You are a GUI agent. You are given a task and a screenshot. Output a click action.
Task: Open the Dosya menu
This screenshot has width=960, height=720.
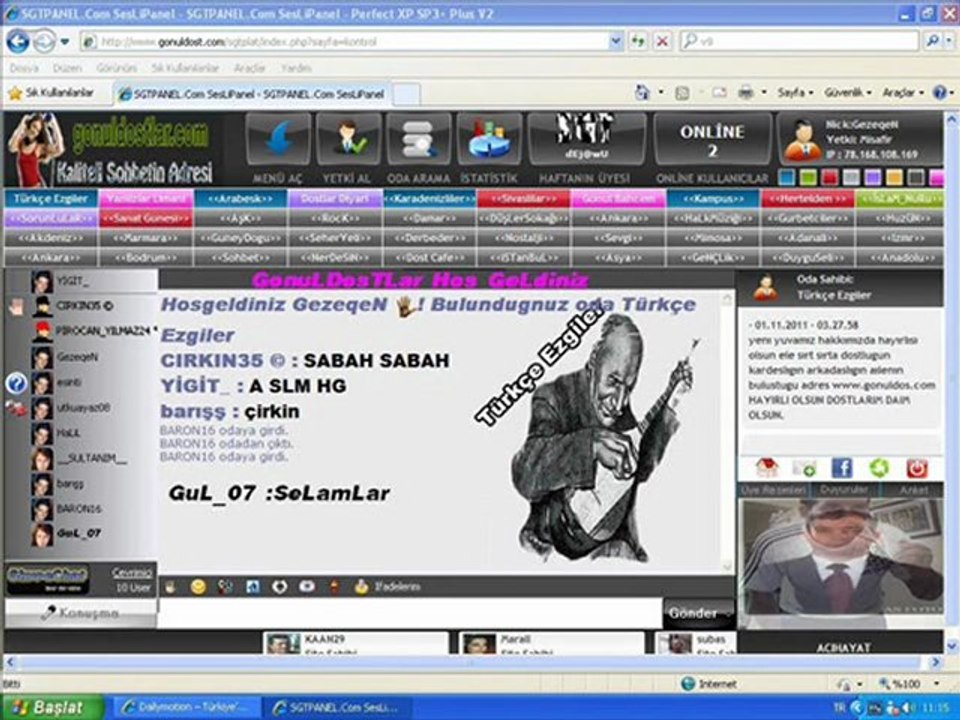point(24,68)
